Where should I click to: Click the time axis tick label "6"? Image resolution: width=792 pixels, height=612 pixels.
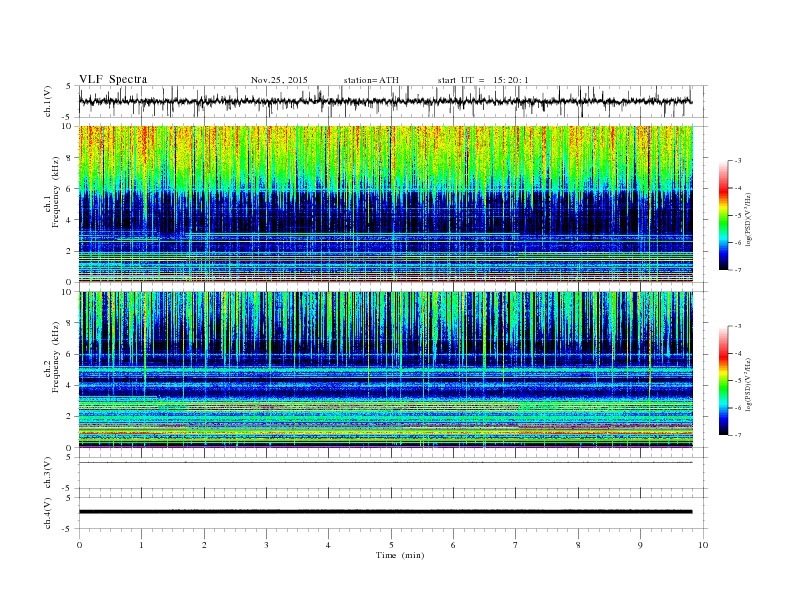[453, 545]
